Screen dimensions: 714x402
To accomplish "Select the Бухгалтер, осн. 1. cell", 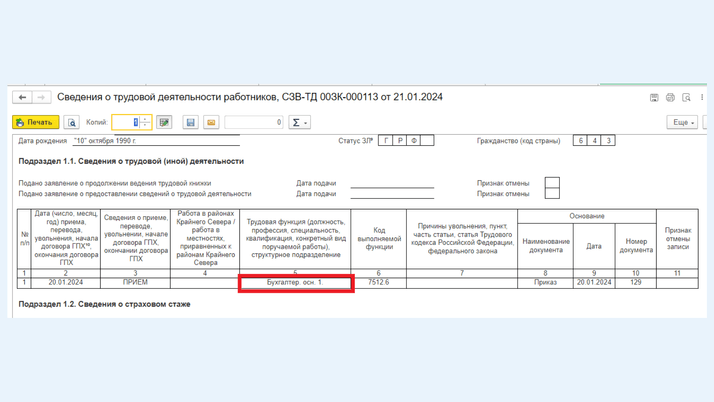I will click(295, 283).
